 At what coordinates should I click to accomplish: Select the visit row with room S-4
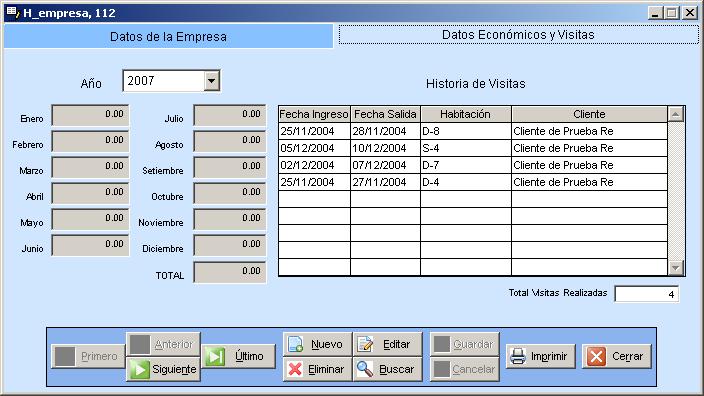coord(473,148)
